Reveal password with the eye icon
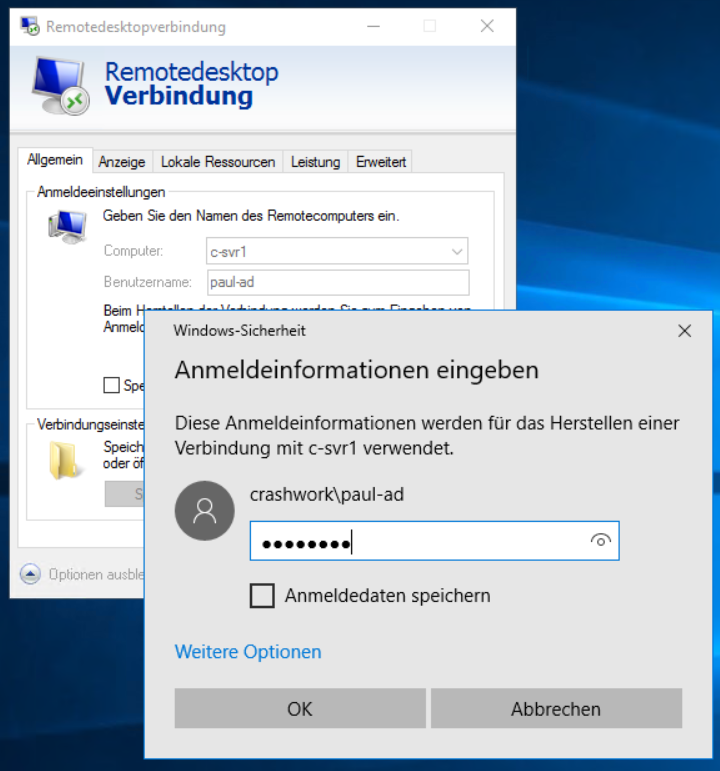720x771 pixels. (600, 540)
